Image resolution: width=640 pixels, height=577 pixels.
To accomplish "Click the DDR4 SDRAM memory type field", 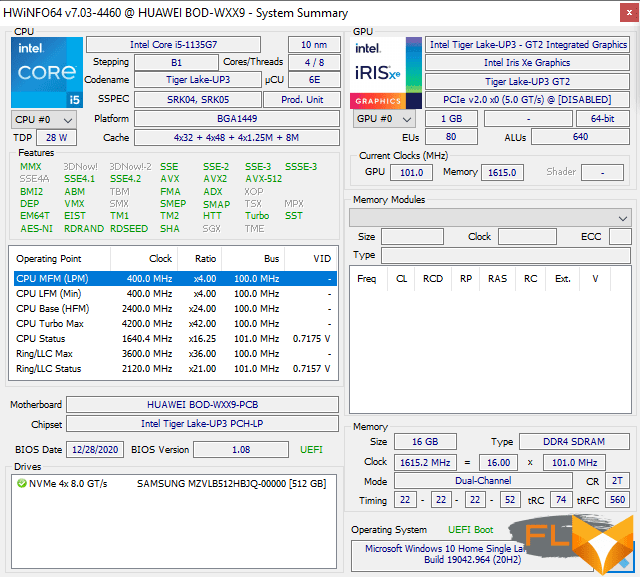I will [x=574, y=442].
